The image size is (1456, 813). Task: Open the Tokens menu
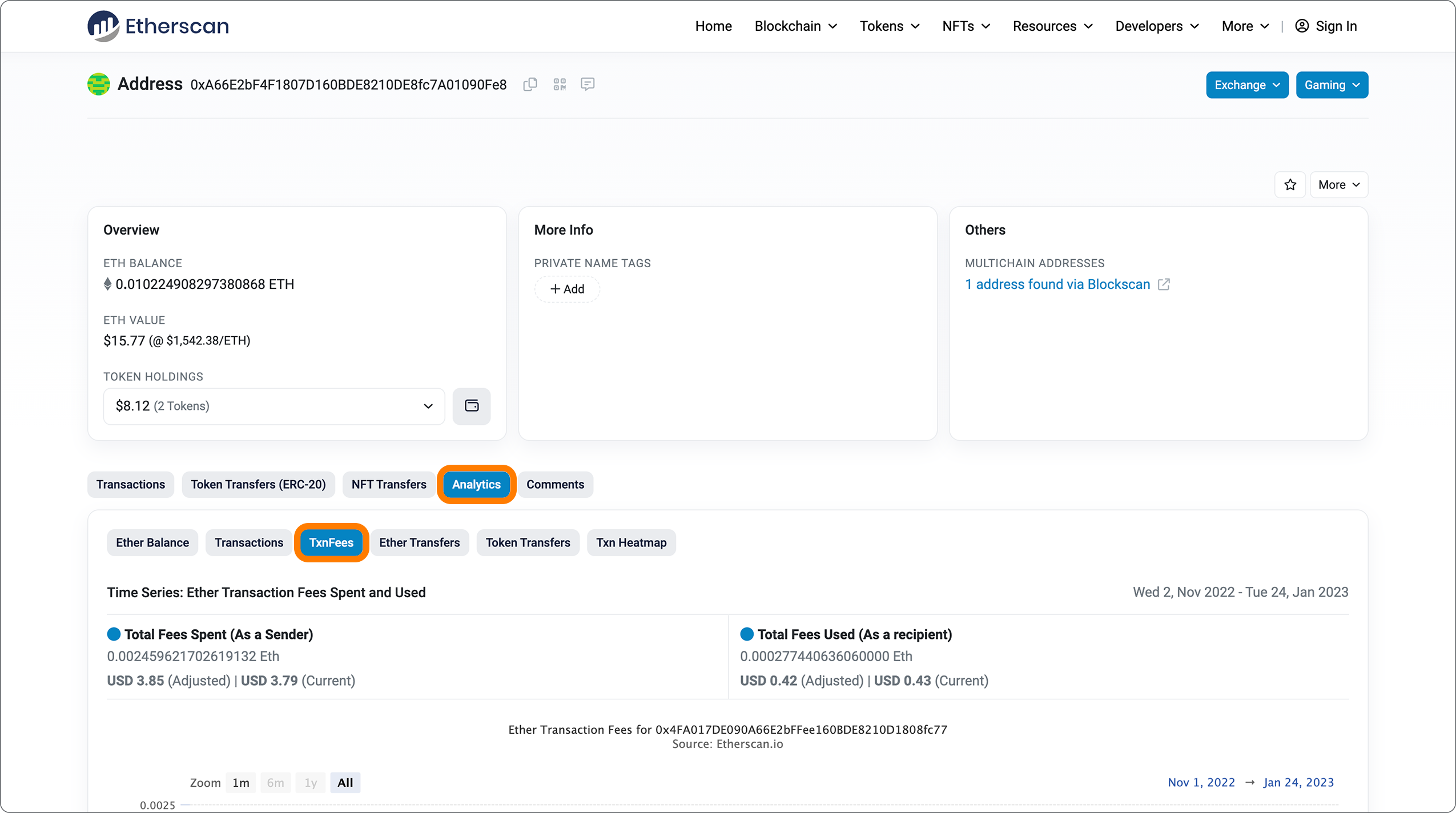click(x=890, y=26)
